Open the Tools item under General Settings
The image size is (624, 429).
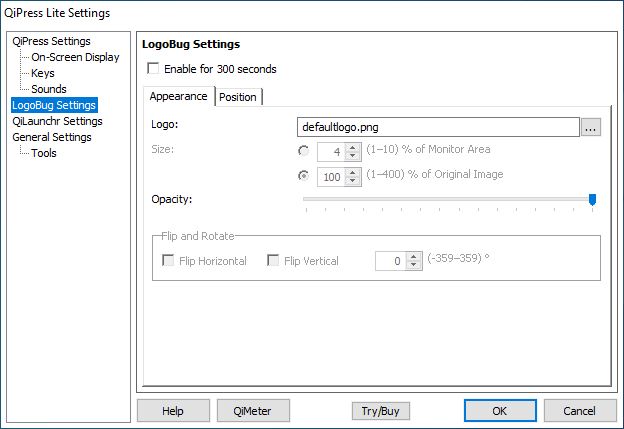44,153
